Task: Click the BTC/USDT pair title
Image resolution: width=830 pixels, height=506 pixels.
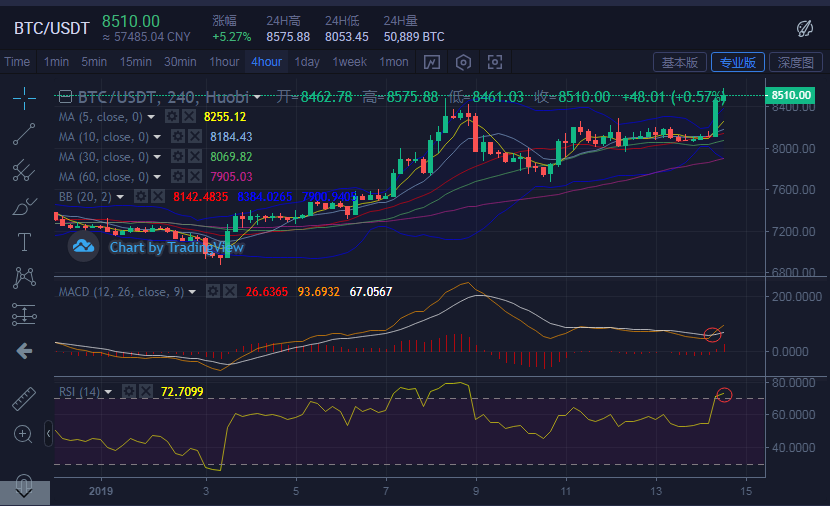Action: tap(51, 28)
